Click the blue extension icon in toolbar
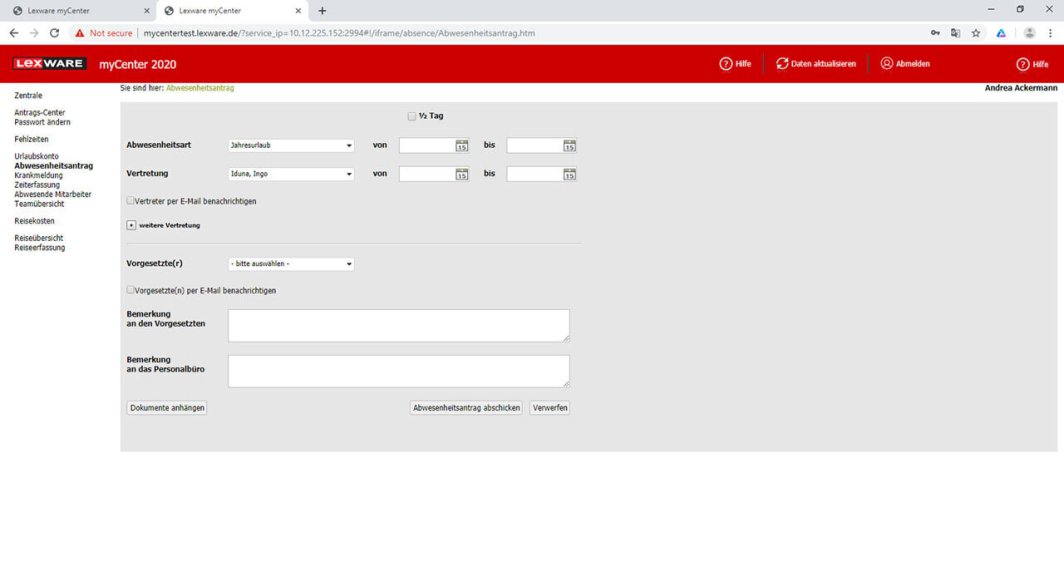Viewport: 1064px width, 586px height. [x=1001, y=33]
